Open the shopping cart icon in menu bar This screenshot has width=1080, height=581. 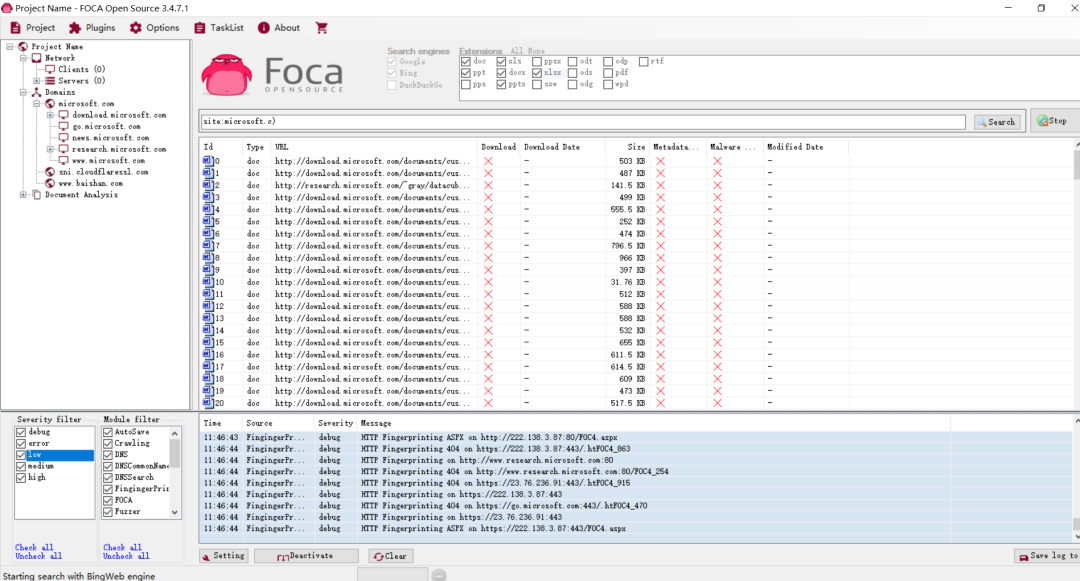(x=321, y=28)
